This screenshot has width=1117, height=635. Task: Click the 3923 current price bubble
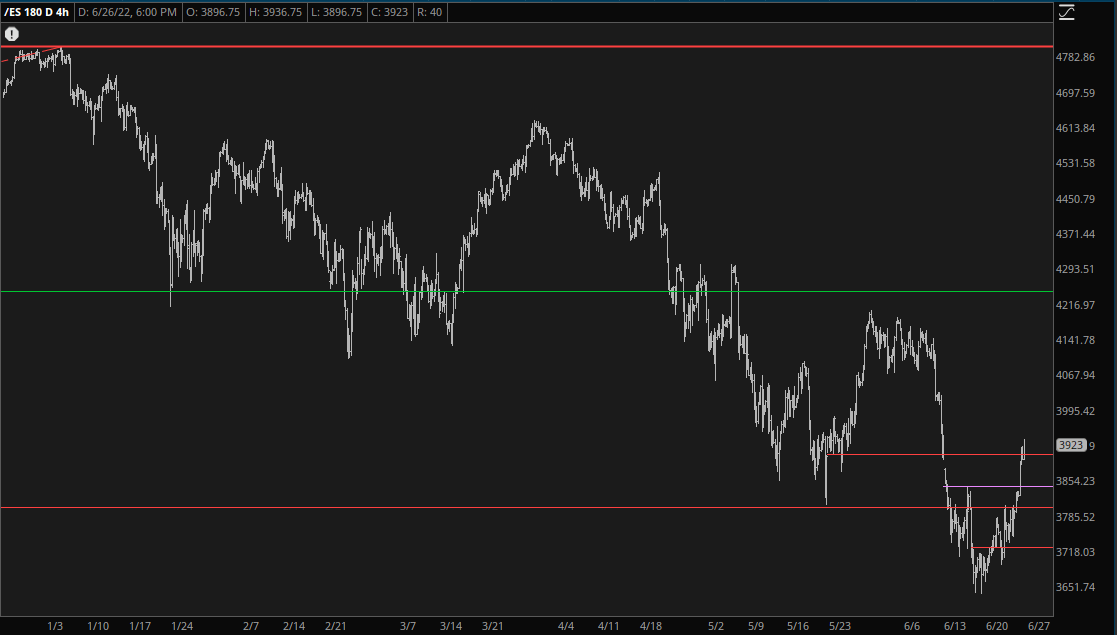[1070, 446]
